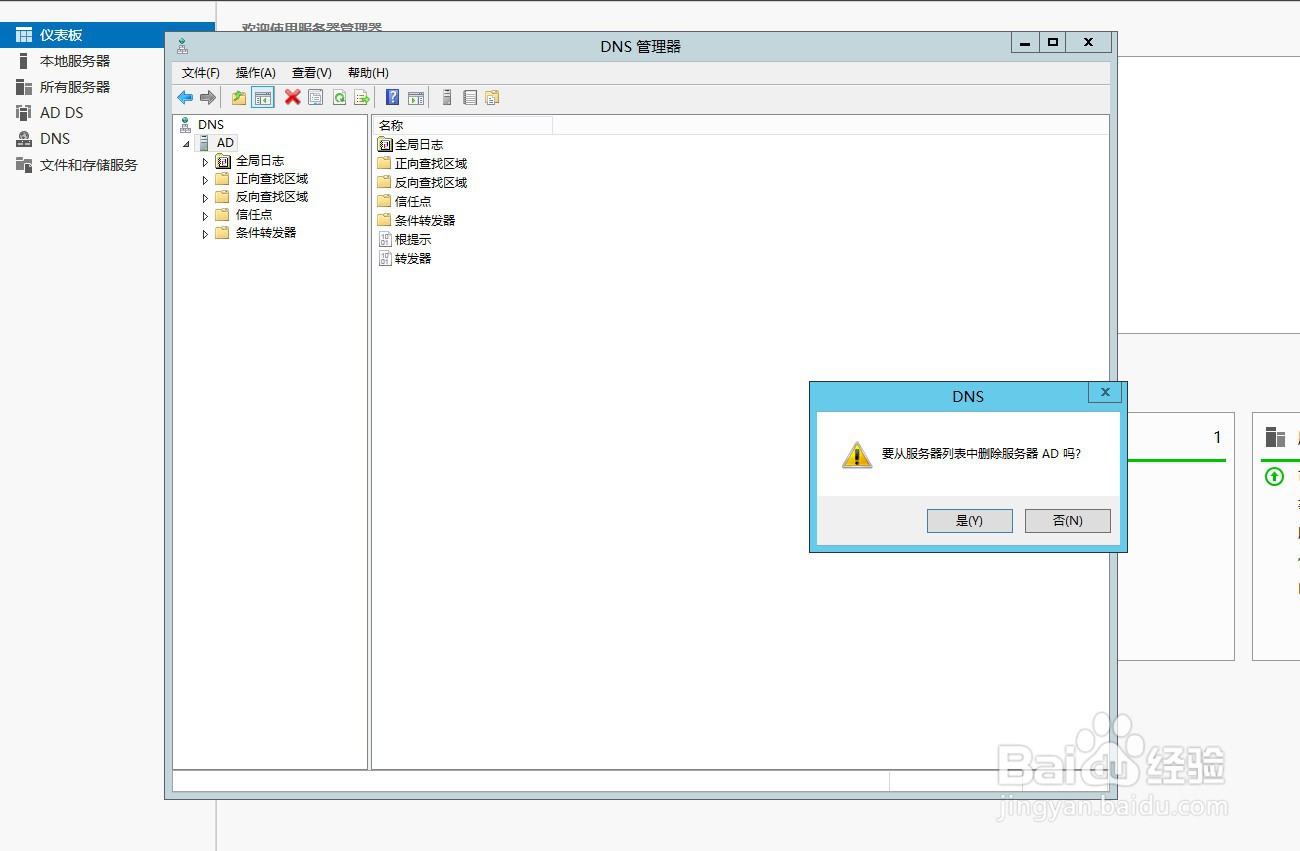Open the 帮助(H) menu
This screenshot has height=851, width=1300.
[x=368, y=73]
